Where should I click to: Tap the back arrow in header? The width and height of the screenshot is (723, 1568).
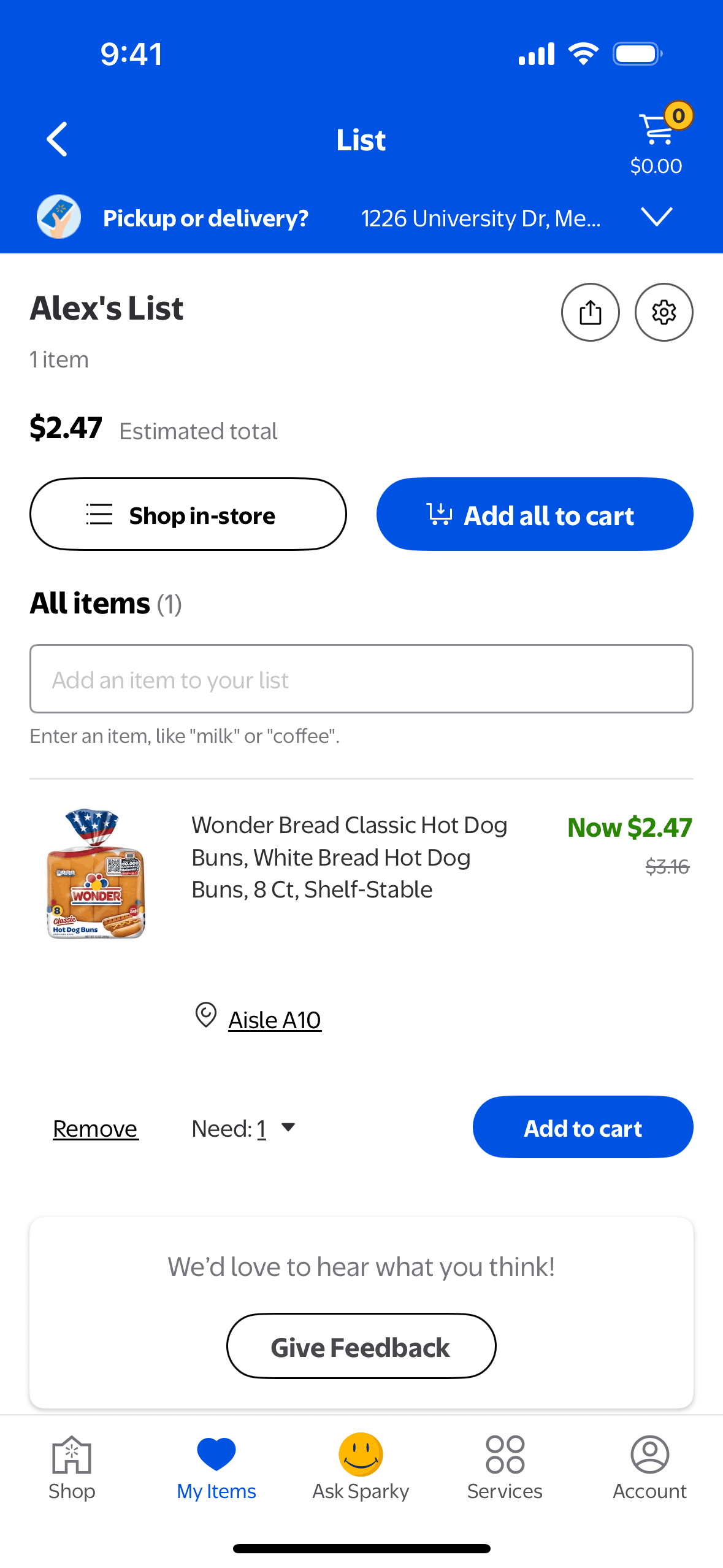[x=58, y=140]
